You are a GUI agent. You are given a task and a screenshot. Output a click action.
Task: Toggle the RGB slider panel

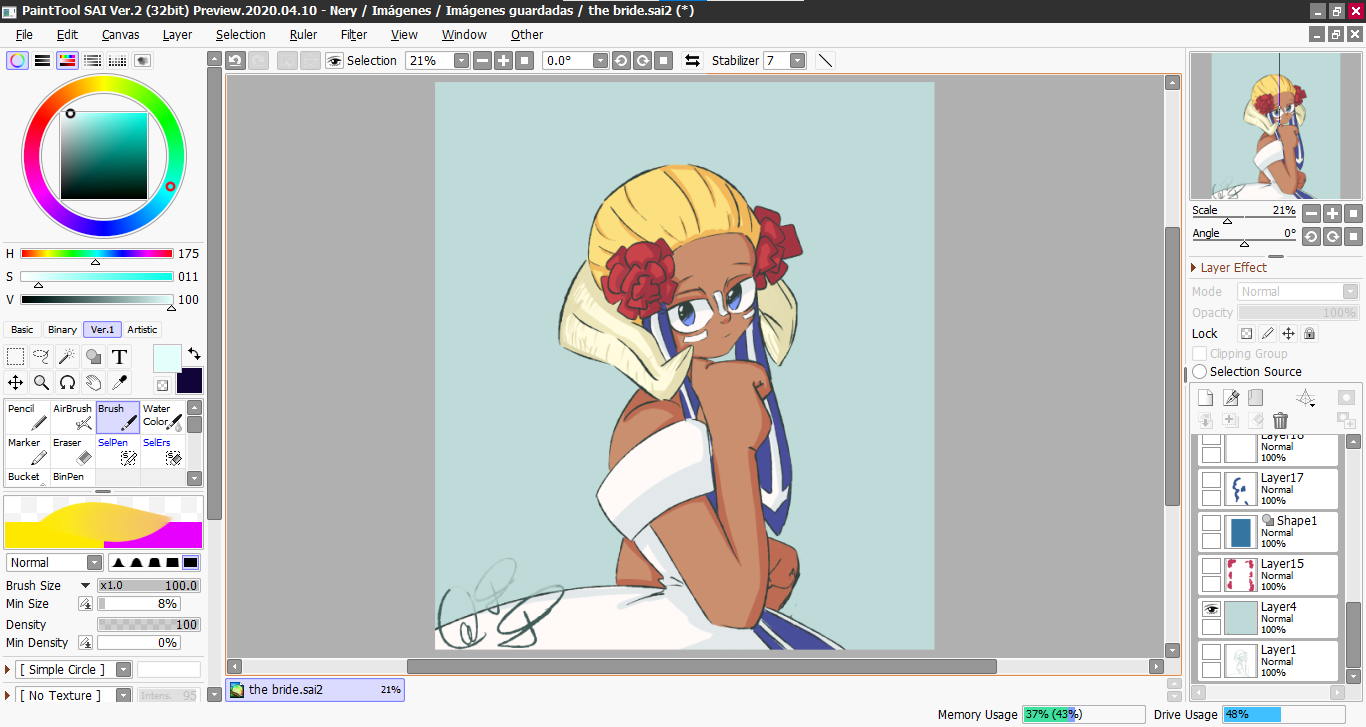point(42,60)
